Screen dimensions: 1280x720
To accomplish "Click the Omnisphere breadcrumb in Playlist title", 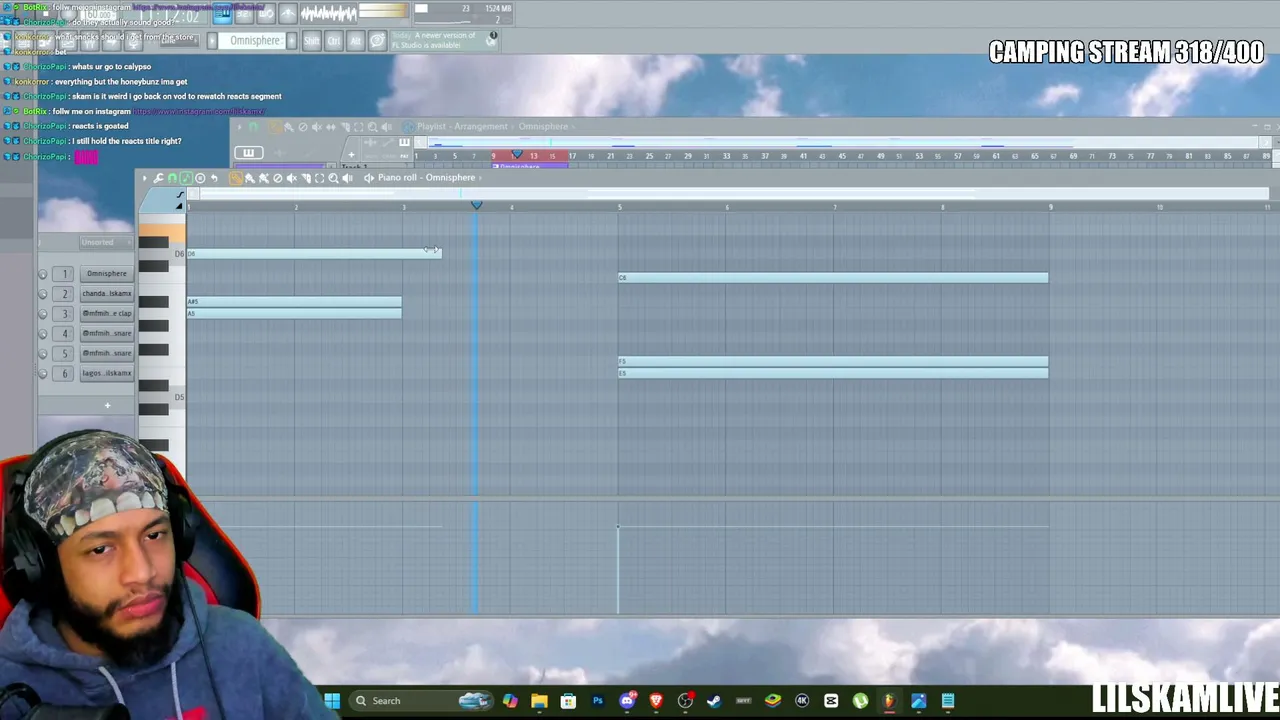I will click(543, 127).
